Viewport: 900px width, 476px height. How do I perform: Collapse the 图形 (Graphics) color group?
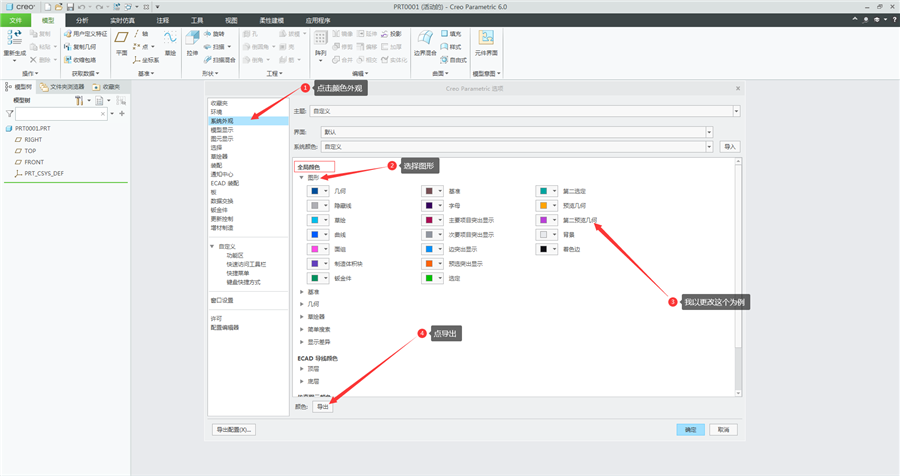tap(301, 177)
